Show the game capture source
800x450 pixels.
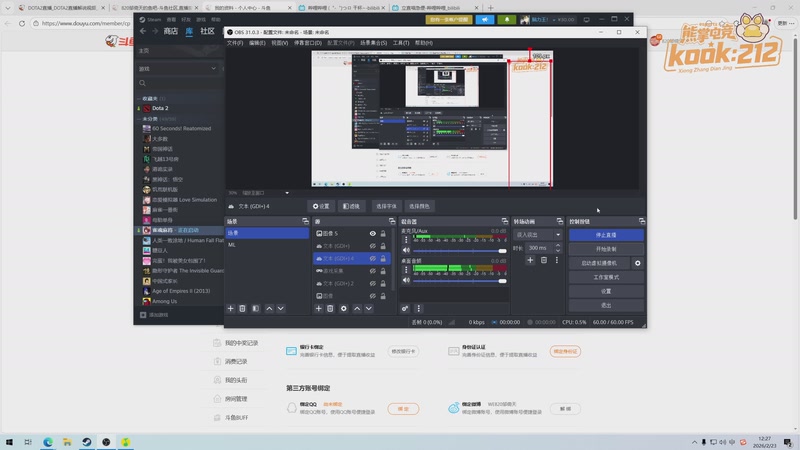pyautogui.click(x=372, y=271)
